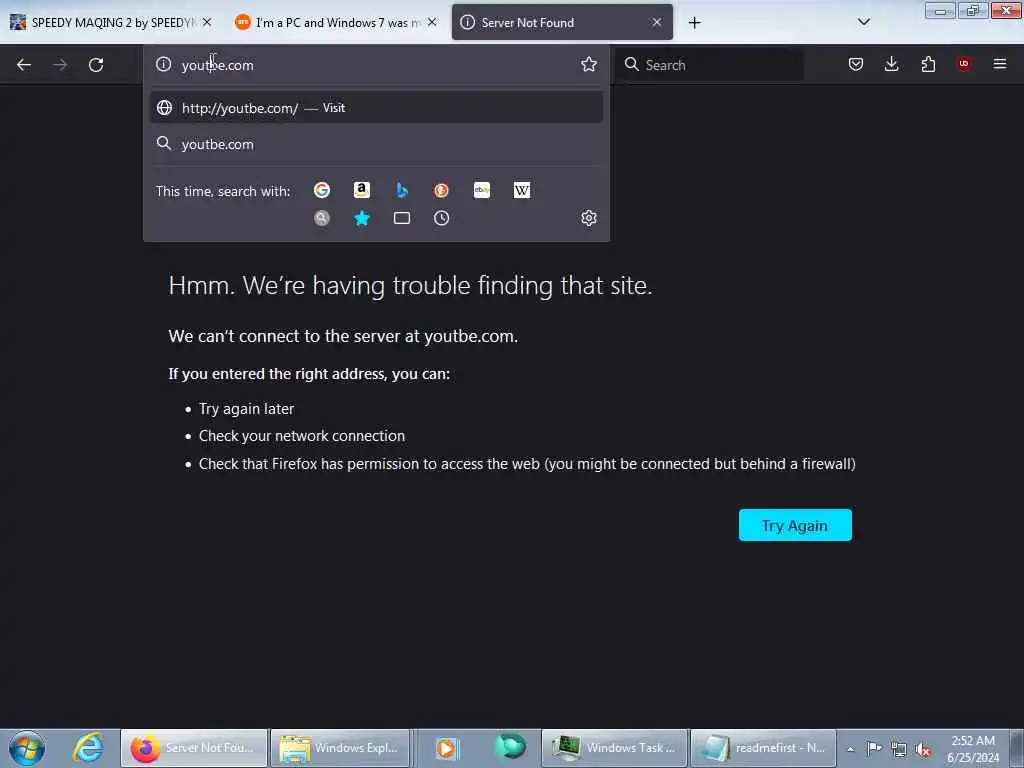Search with eBay this time
The width and height of the screenshot is (1024, 768).
[x=482, y=190]
